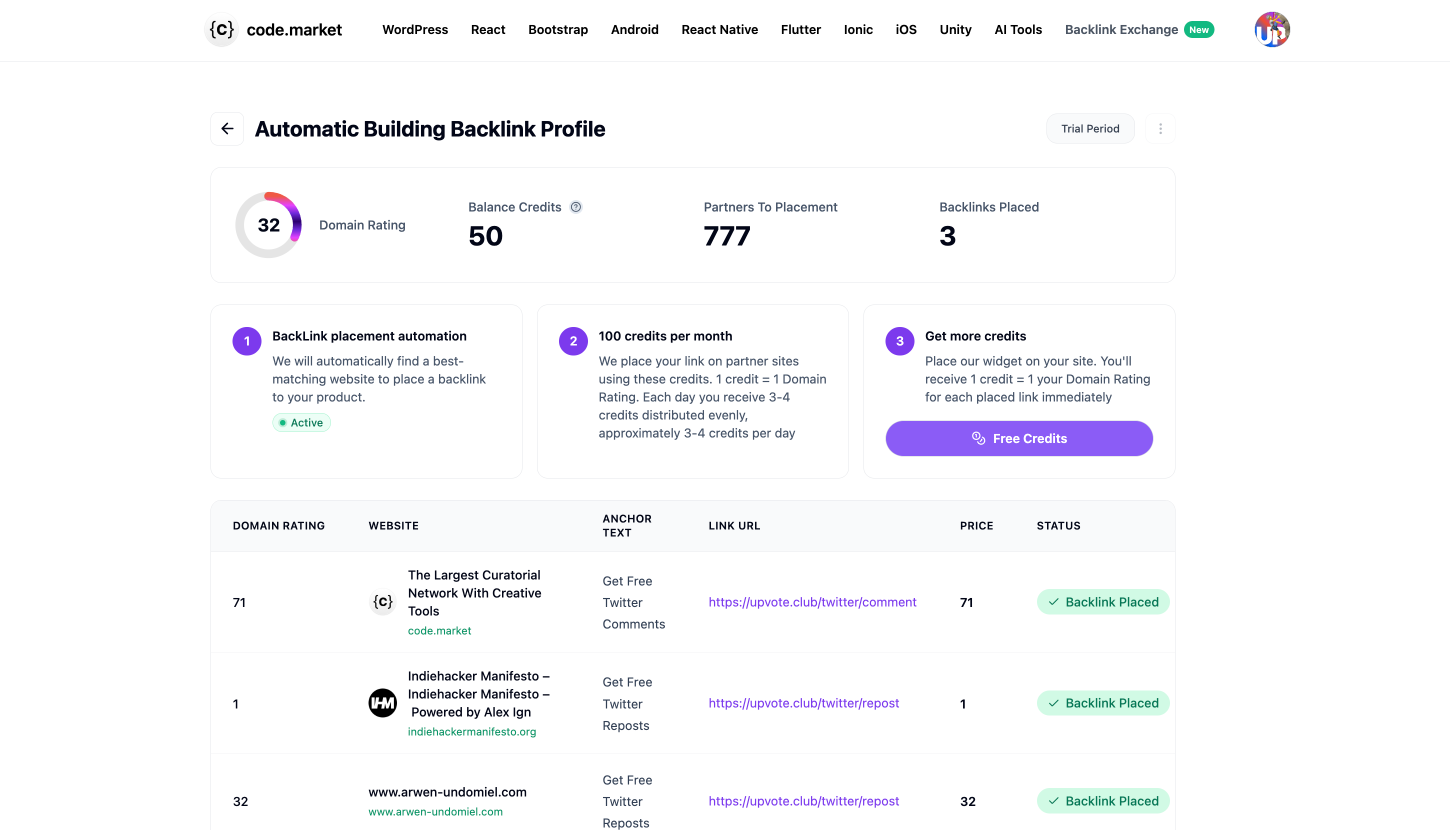Open the user profile avatar
The height and width of the screenshot is (830, 1450).
1271,29
